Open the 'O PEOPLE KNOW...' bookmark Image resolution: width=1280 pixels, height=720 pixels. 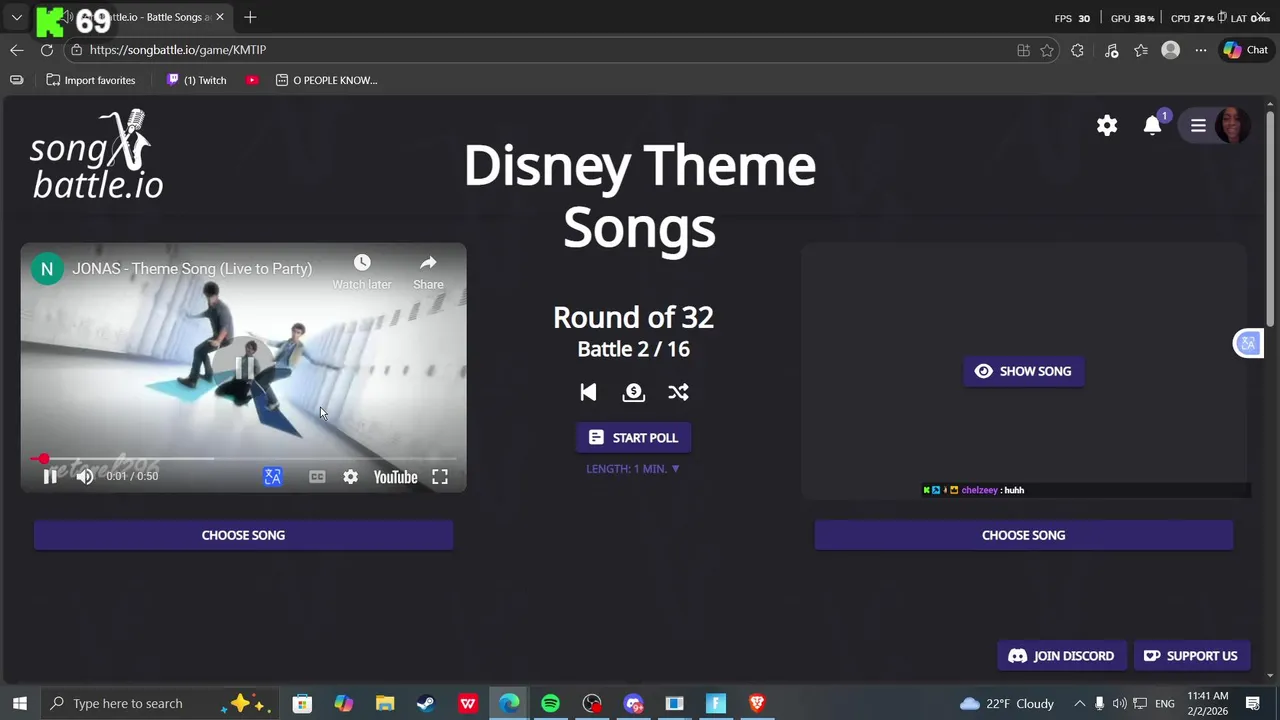pyautogui.click(x=327, y=80)
